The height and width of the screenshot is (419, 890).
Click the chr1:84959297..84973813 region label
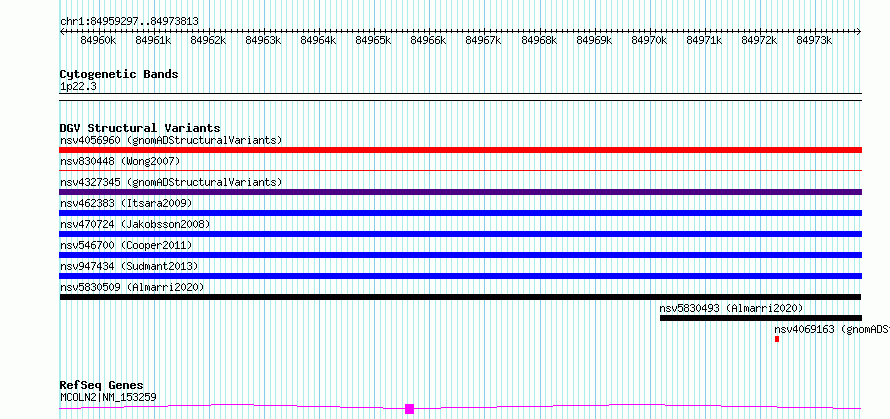point(129,22)
